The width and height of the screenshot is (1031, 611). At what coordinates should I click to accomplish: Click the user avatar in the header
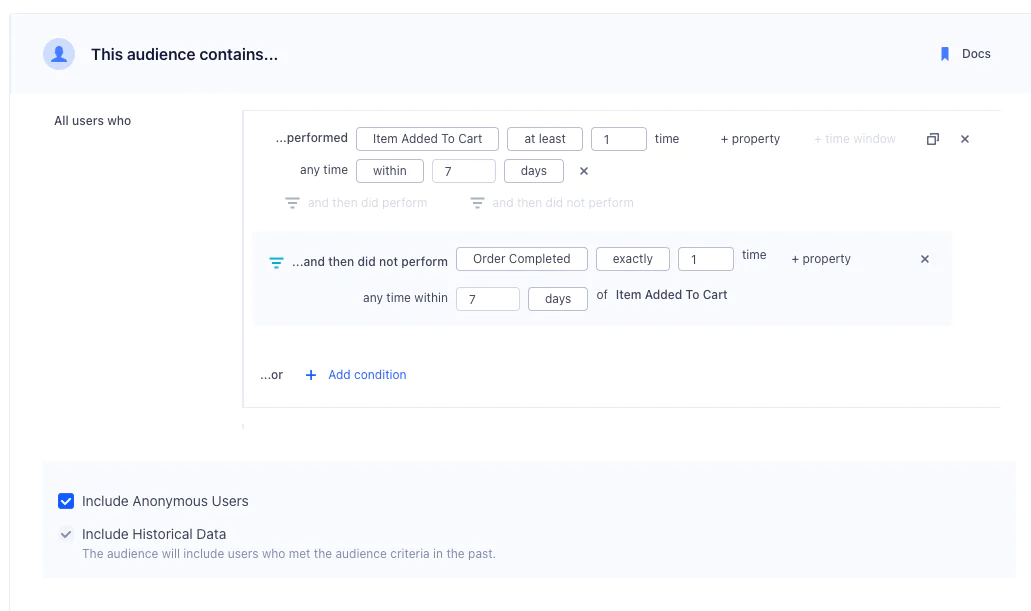click(x=58, y=54)
